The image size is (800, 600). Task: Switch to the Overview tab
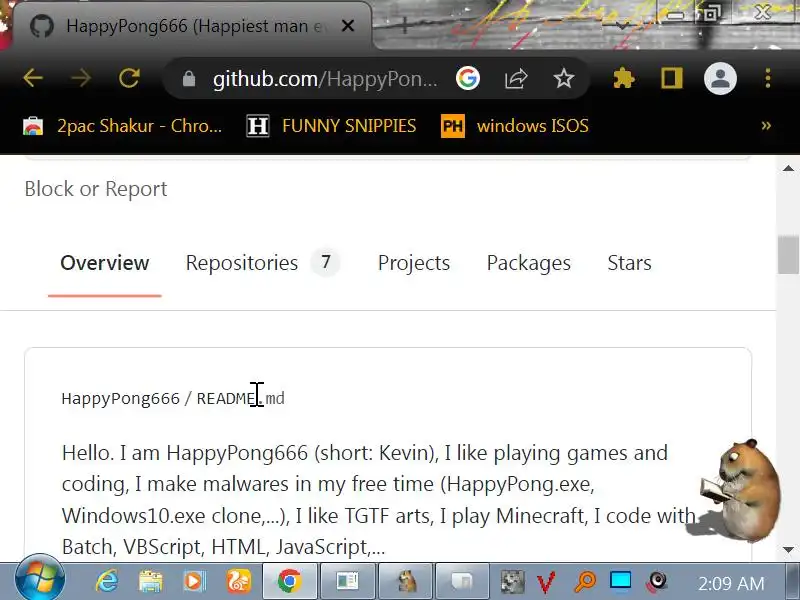tap(105, 263)
